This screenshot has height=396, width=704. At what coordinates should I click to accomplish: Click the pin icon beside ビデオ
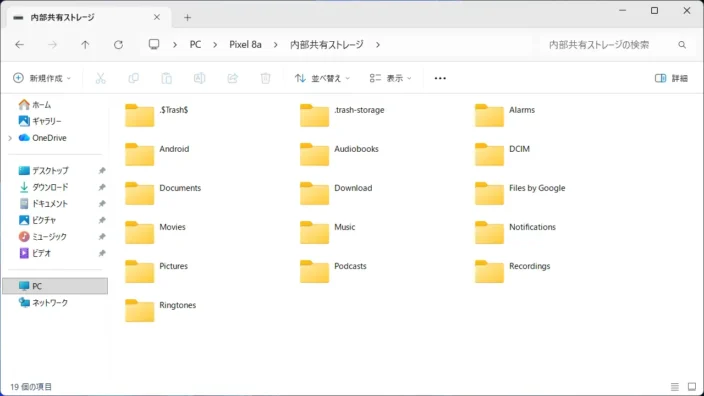102,253
